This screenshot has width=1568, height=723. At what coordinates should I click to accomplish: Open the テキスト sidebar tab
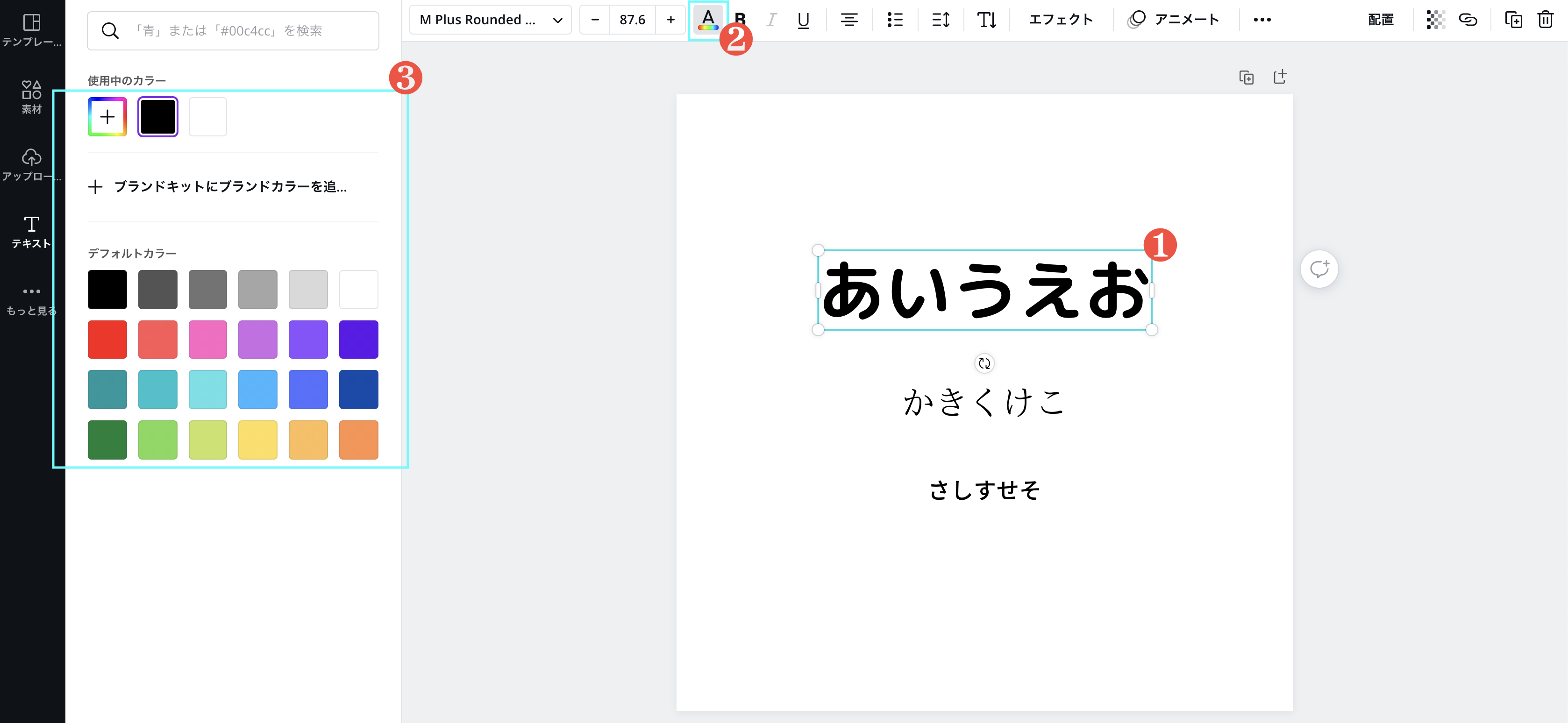pos(32,232)
